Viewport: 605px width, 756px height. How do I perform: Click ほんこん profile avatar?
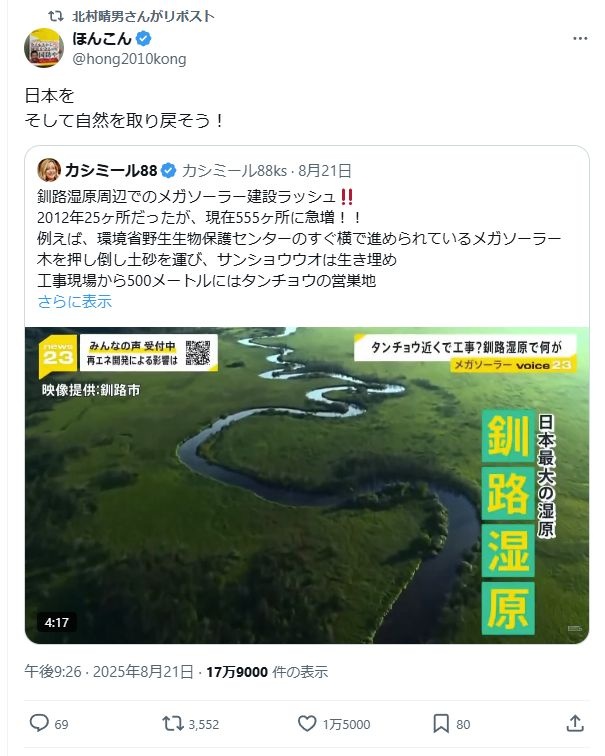[44, 48]
